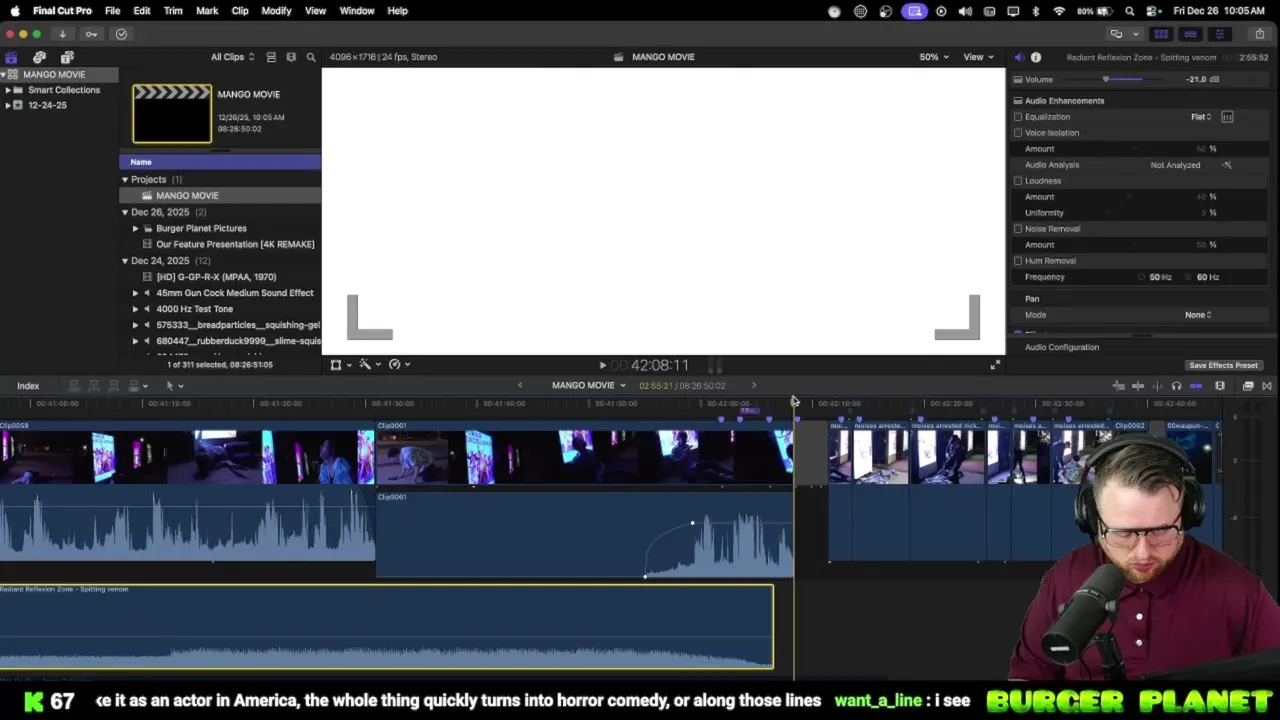Viewport: 1280px width, 720px height.
Task: Expand the 12-24-25 event
Action: [8, 105]
